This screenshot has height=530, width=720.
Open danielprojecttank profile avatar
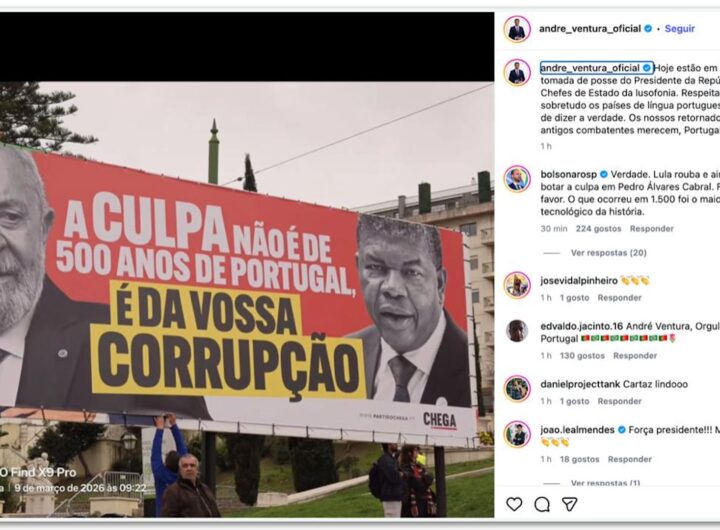tap(517, 389)
